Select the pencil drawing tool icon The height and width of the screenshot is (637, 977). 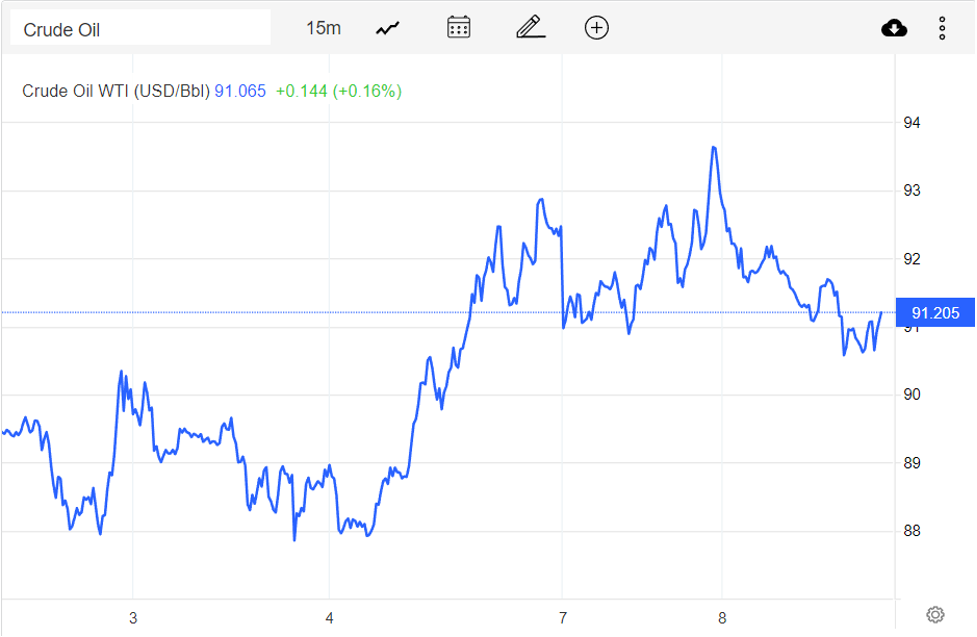[x=530, y=27]
